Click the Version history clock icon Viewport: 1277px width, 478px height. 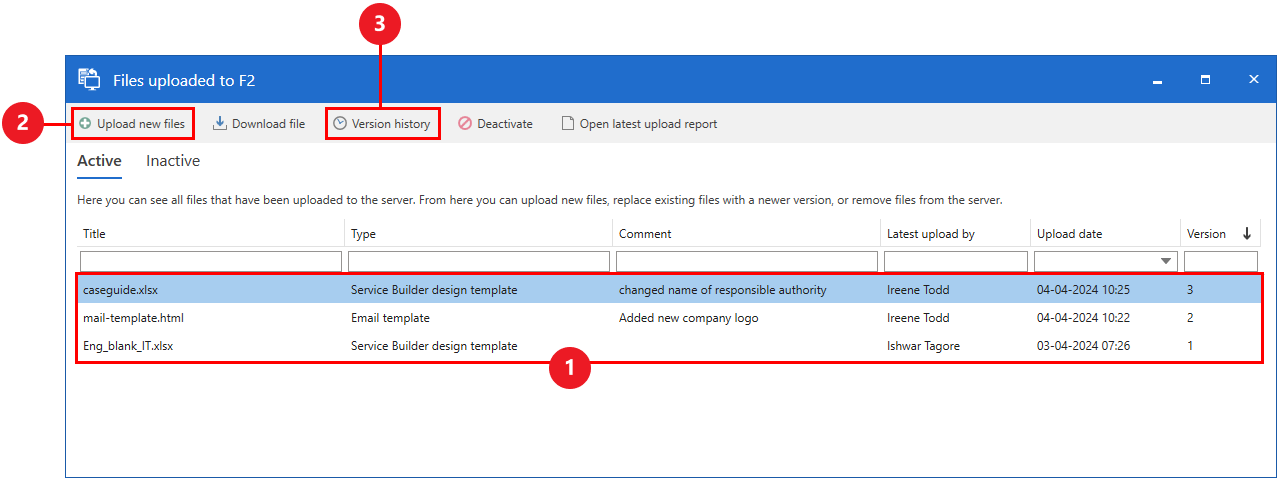[340, 124]
